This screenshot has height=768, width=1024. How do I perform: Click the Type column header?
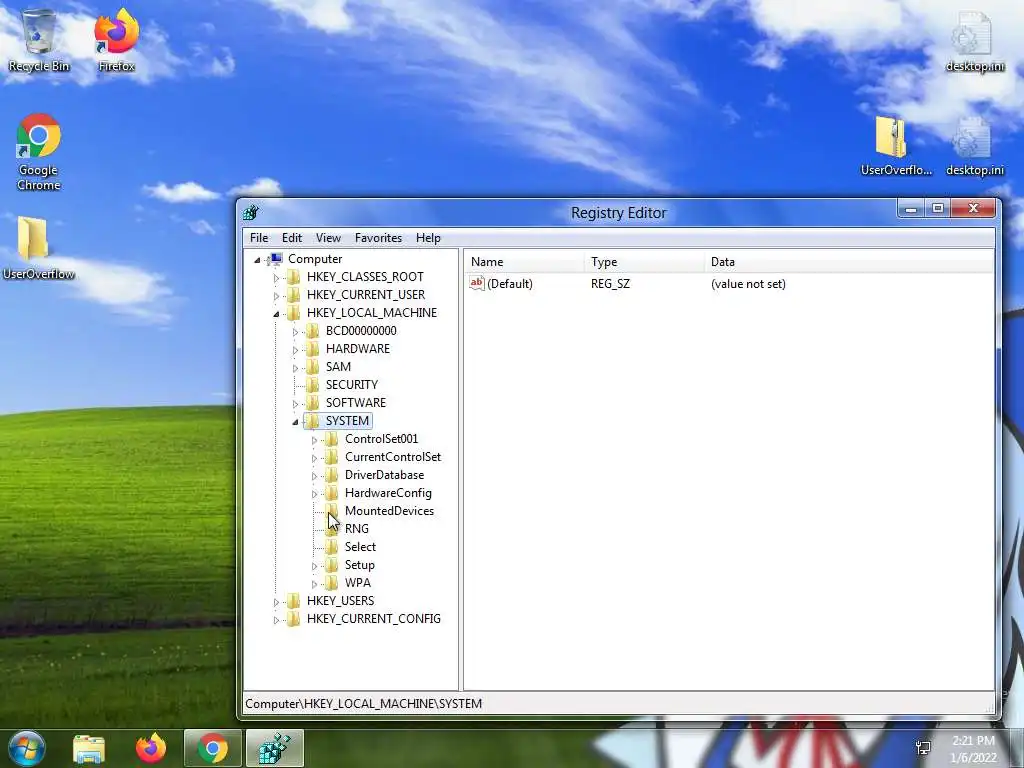(645, 262)
